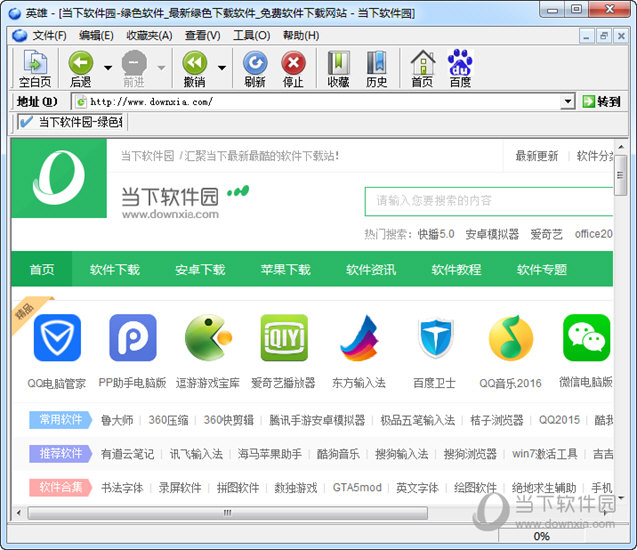The width and height of the screenshot is (637, 550).
Task: Open 苹果下载 in site navigation
Action: (x=286, y=269)
